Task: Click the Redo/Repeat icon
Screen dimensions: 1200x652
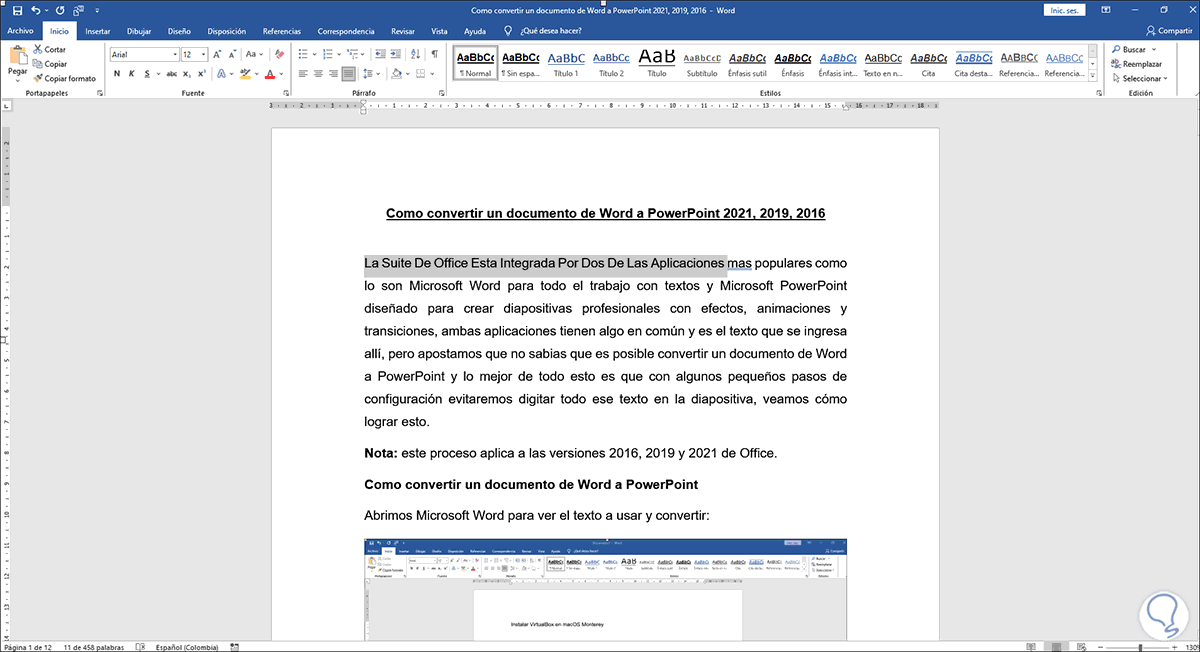Action: [60, 11]
